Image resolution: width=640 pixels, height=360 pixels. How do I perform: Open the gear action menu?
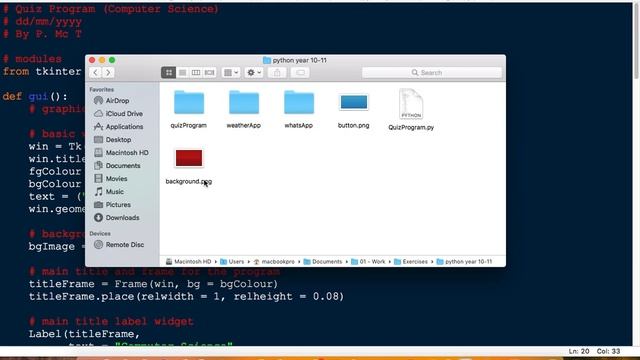(x=253, y=73)
